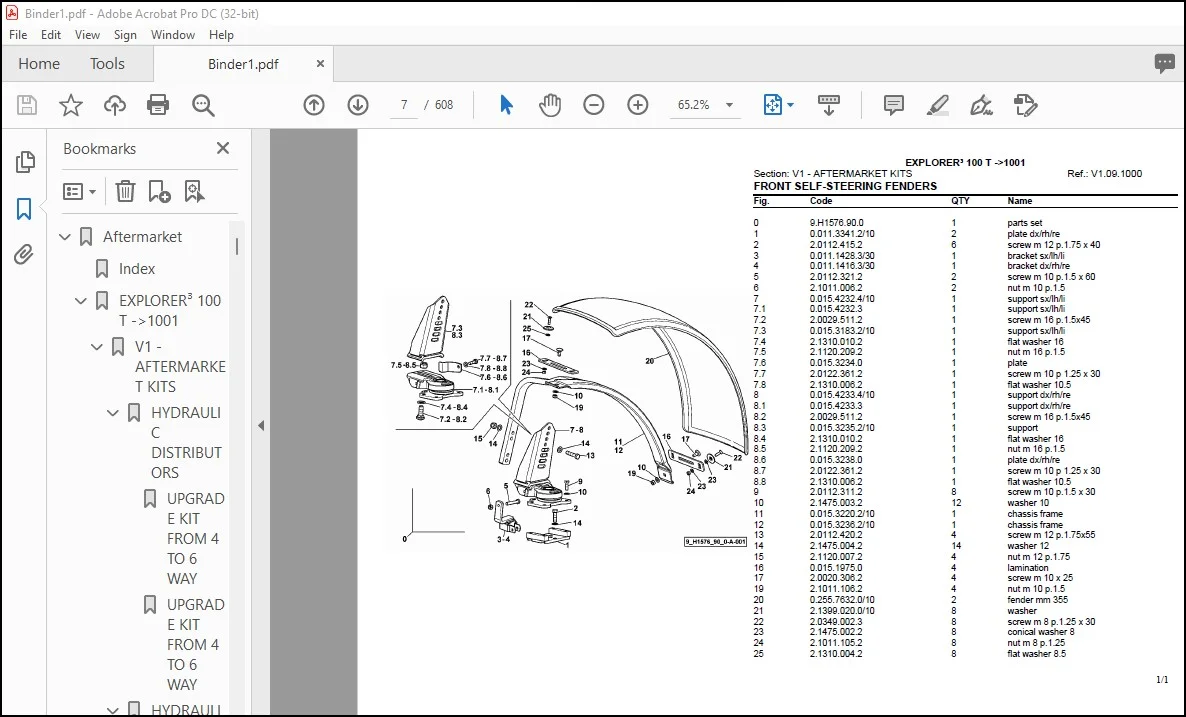Viewport: 1186px width, 717px height.
Task: Add a new bookmark icon
Action: [160, 191]
